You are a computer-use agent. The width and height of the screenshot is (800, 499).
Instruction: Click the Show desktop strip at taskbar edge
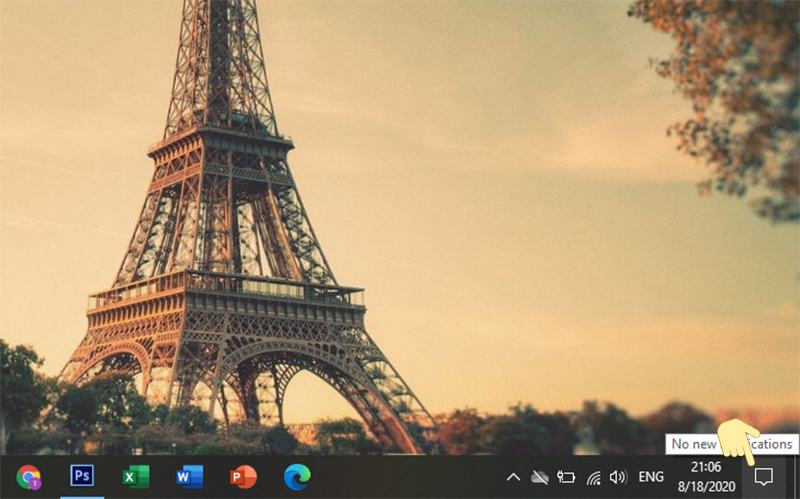coord(796,478)
